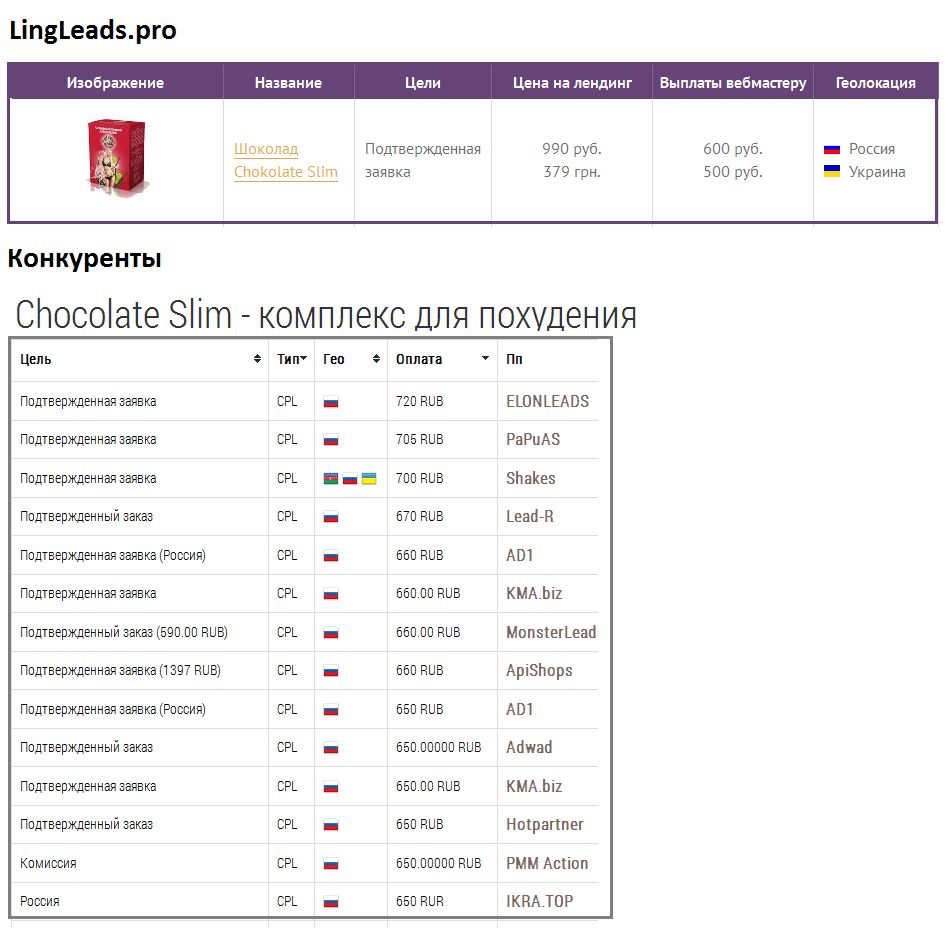This screenshot has height=930, width=952.
Task: Toggle the Оплата column sort arrow
Action: tap(485, 359)
